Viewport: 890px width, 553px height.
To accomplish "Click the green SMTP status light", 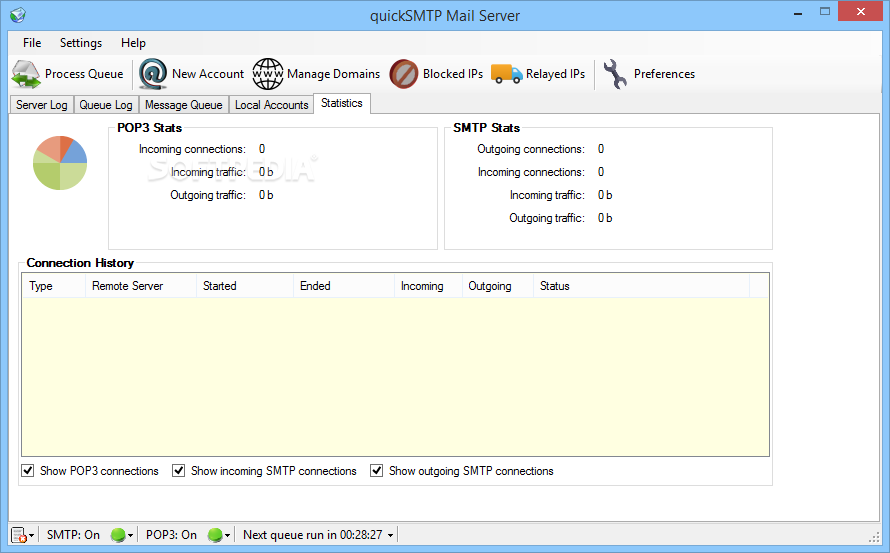I will point(118,535).
